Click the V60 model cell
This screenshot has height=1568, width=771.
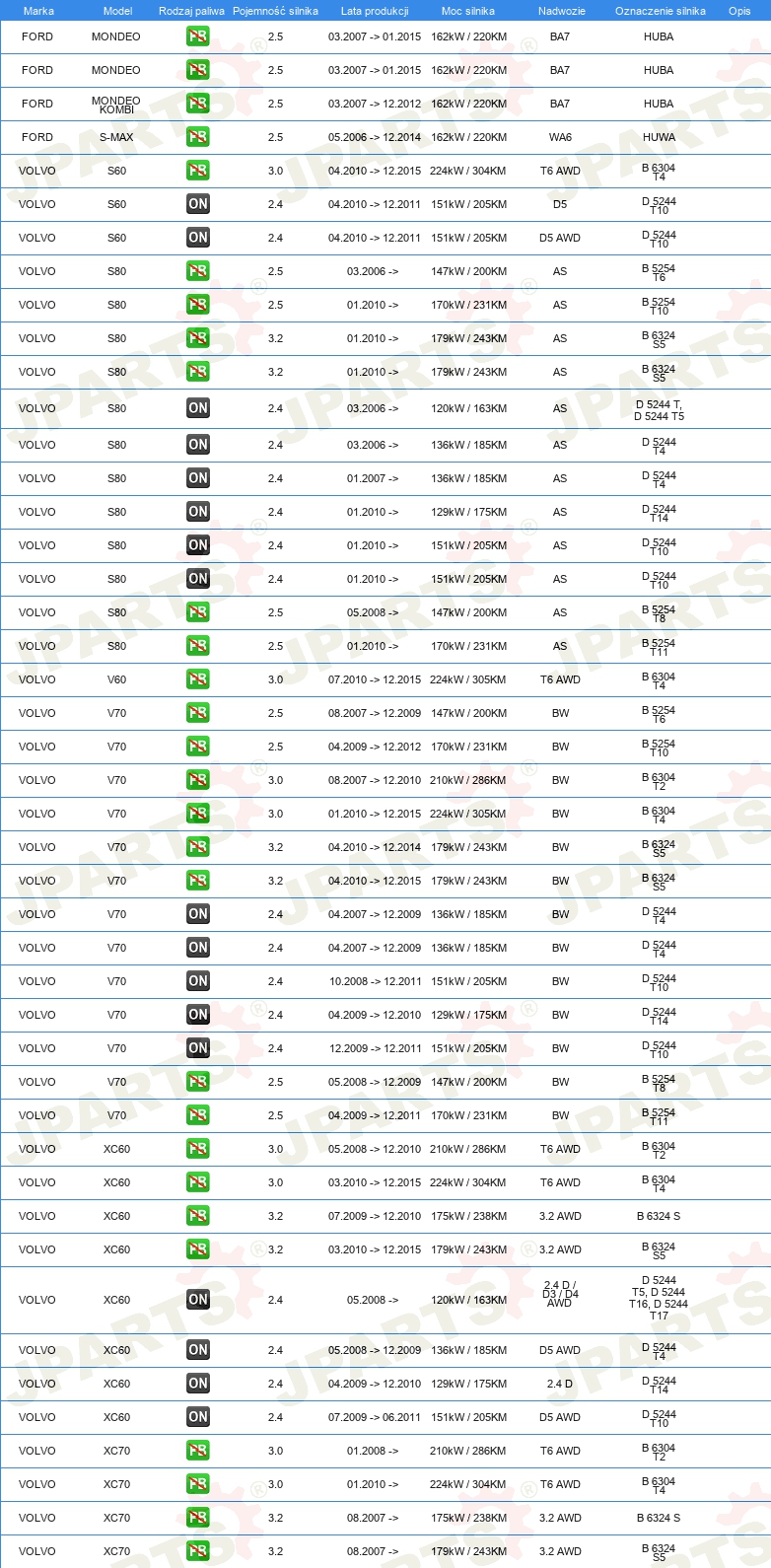116,679
